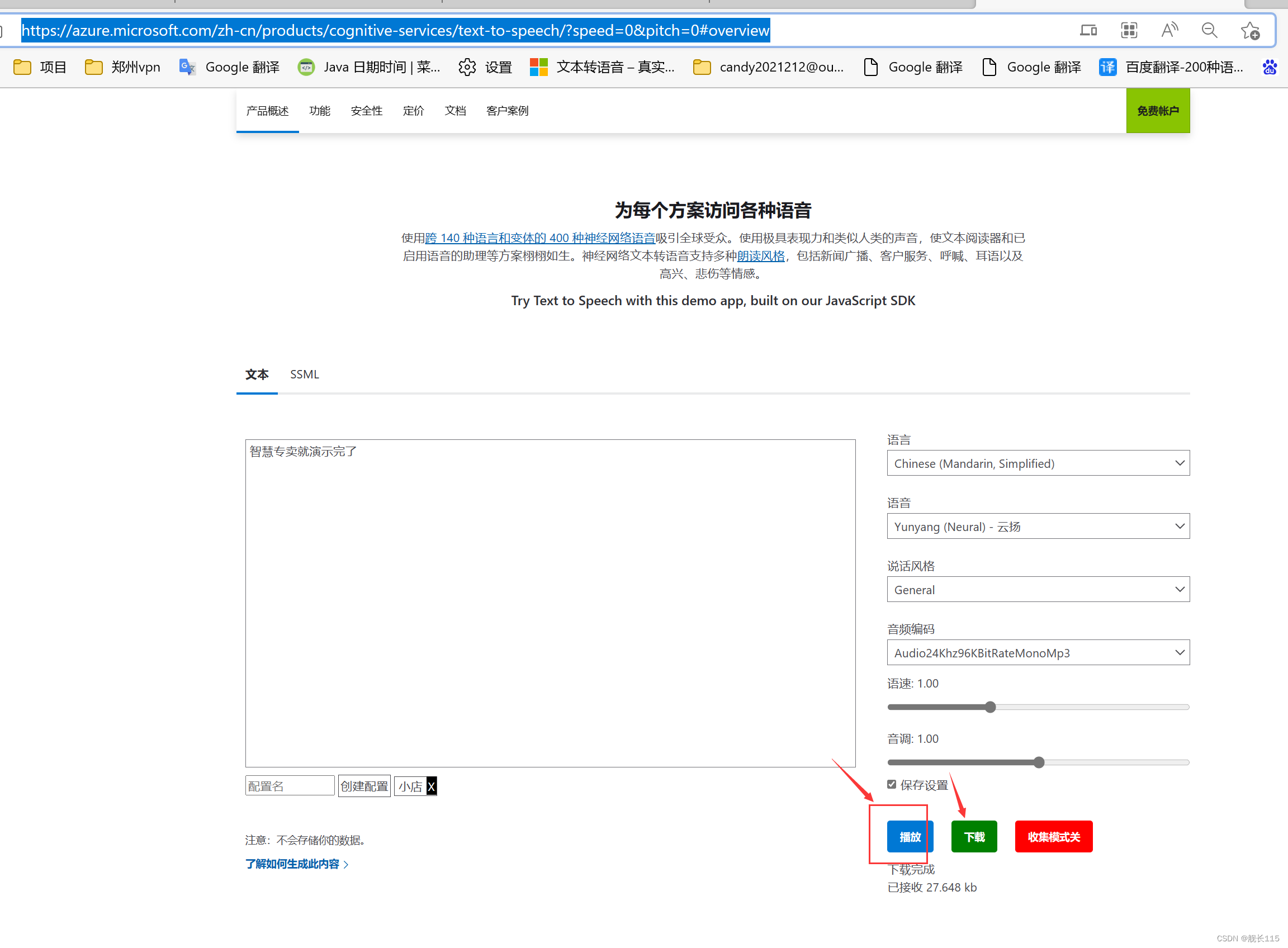Click the blue 播放 button
The height and width of the screenshot is (948, 1288).
[910, 837]
